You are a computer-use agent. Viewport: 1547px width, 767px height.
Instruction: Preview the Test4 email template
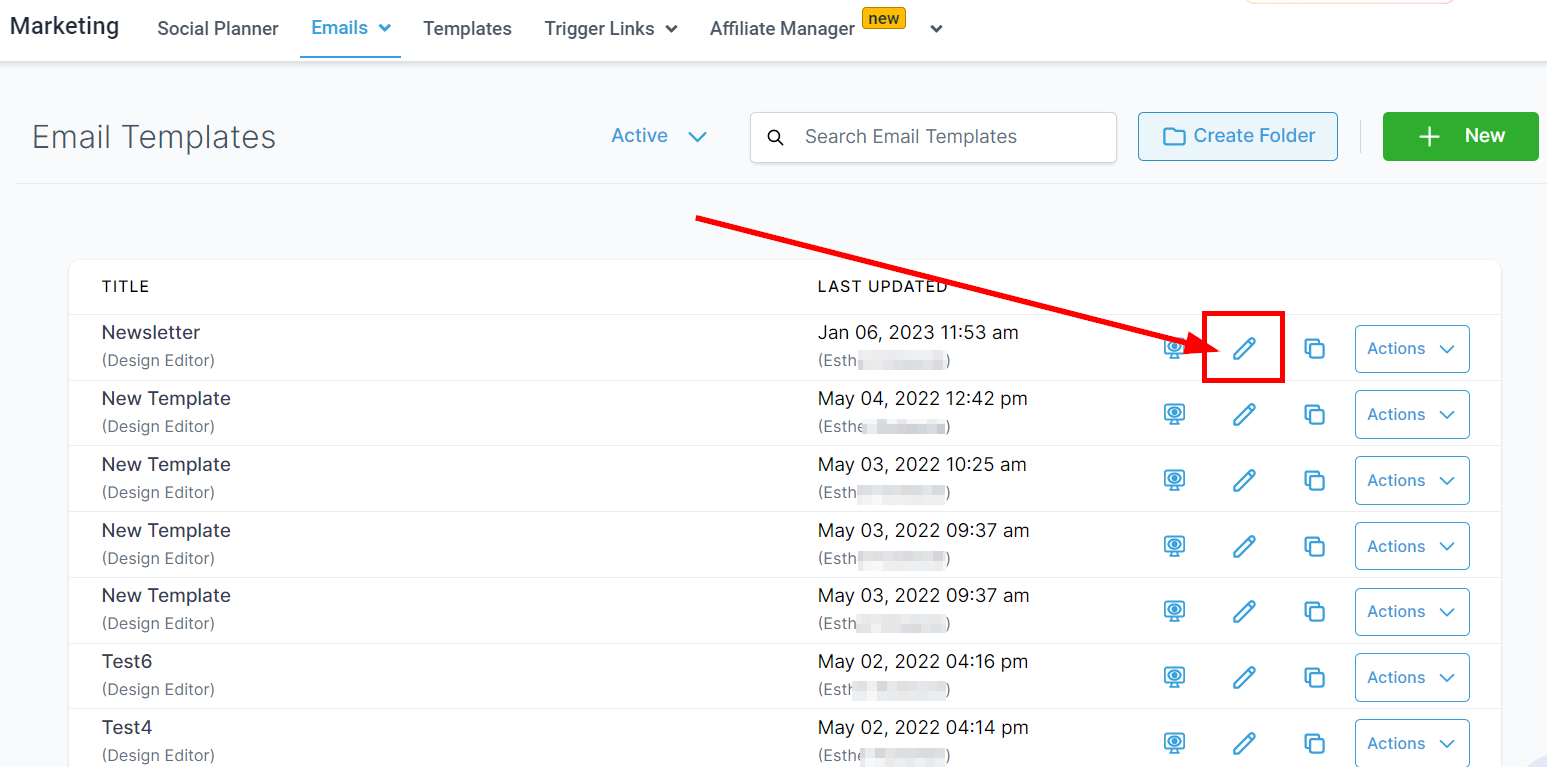pyautogui.click(x=1174, y=743)
